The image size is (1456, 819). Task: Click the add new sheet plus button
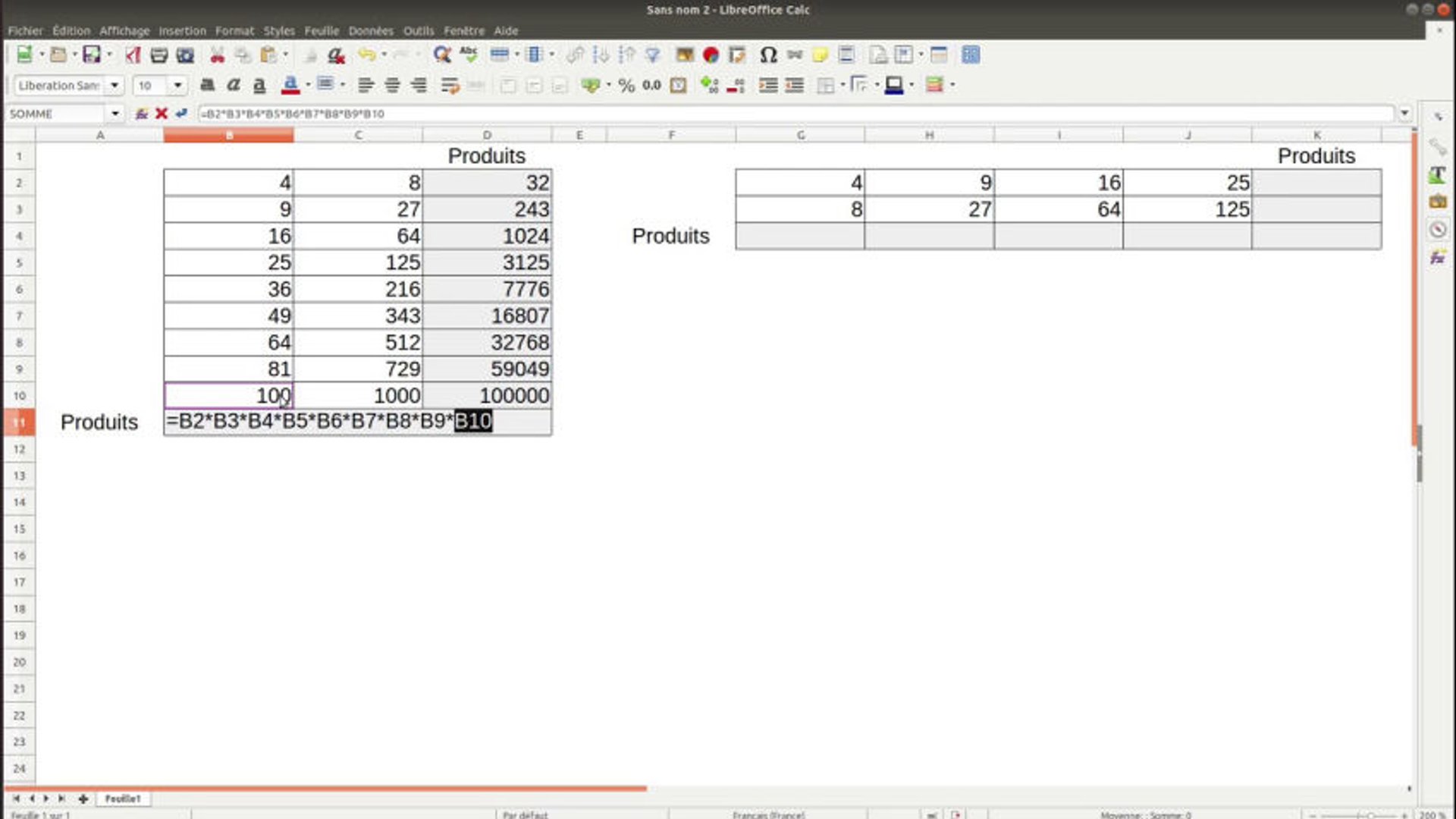[83, 799]
